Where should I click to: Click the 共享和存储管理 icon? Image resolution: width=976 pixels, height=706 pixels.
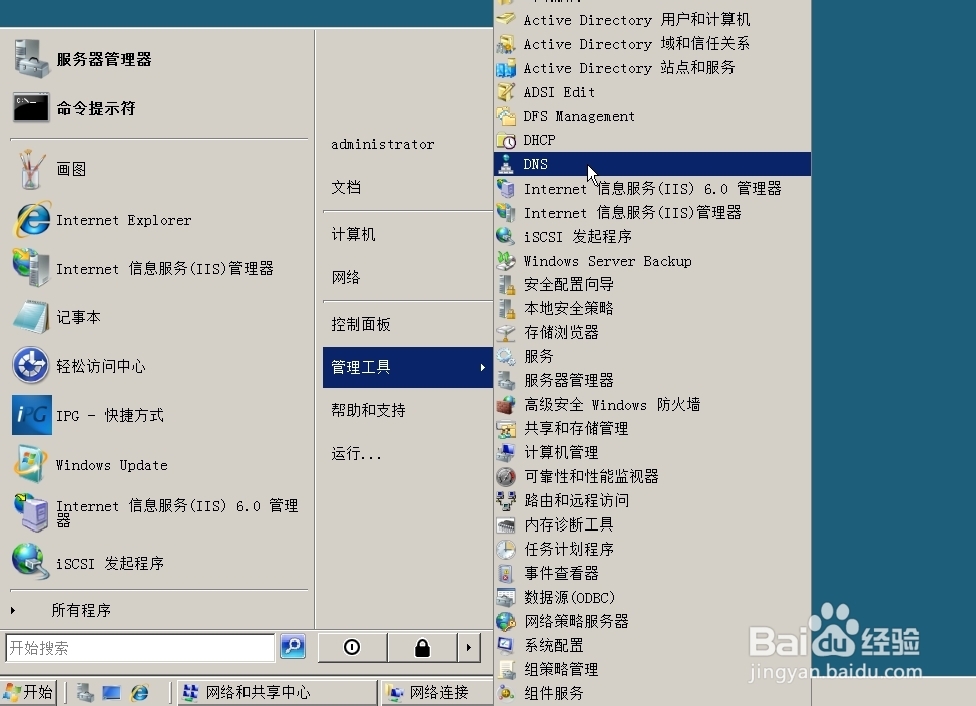(x=506, y=428)
